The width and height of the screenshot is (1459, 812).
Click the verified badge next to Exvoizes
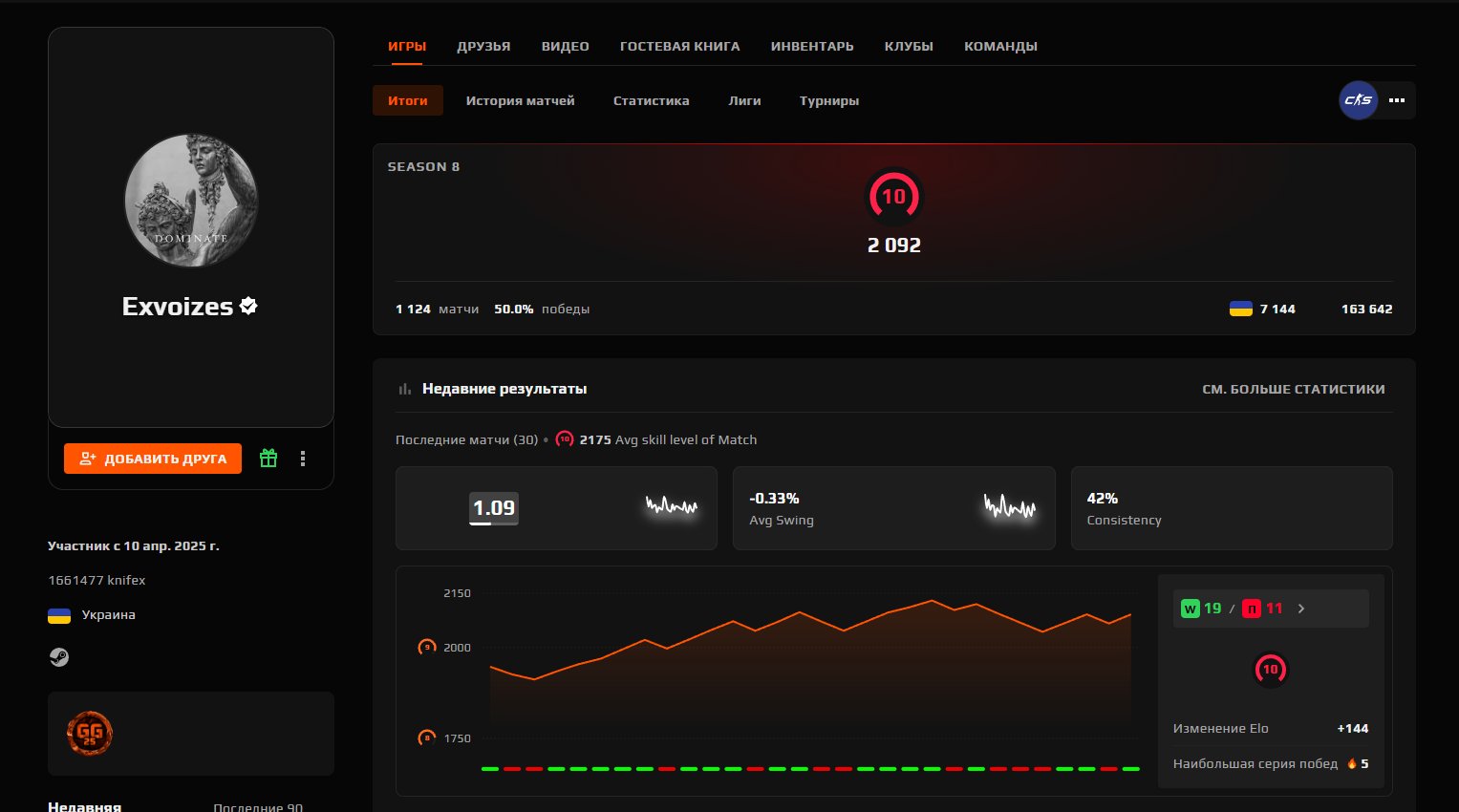(248, 306)
